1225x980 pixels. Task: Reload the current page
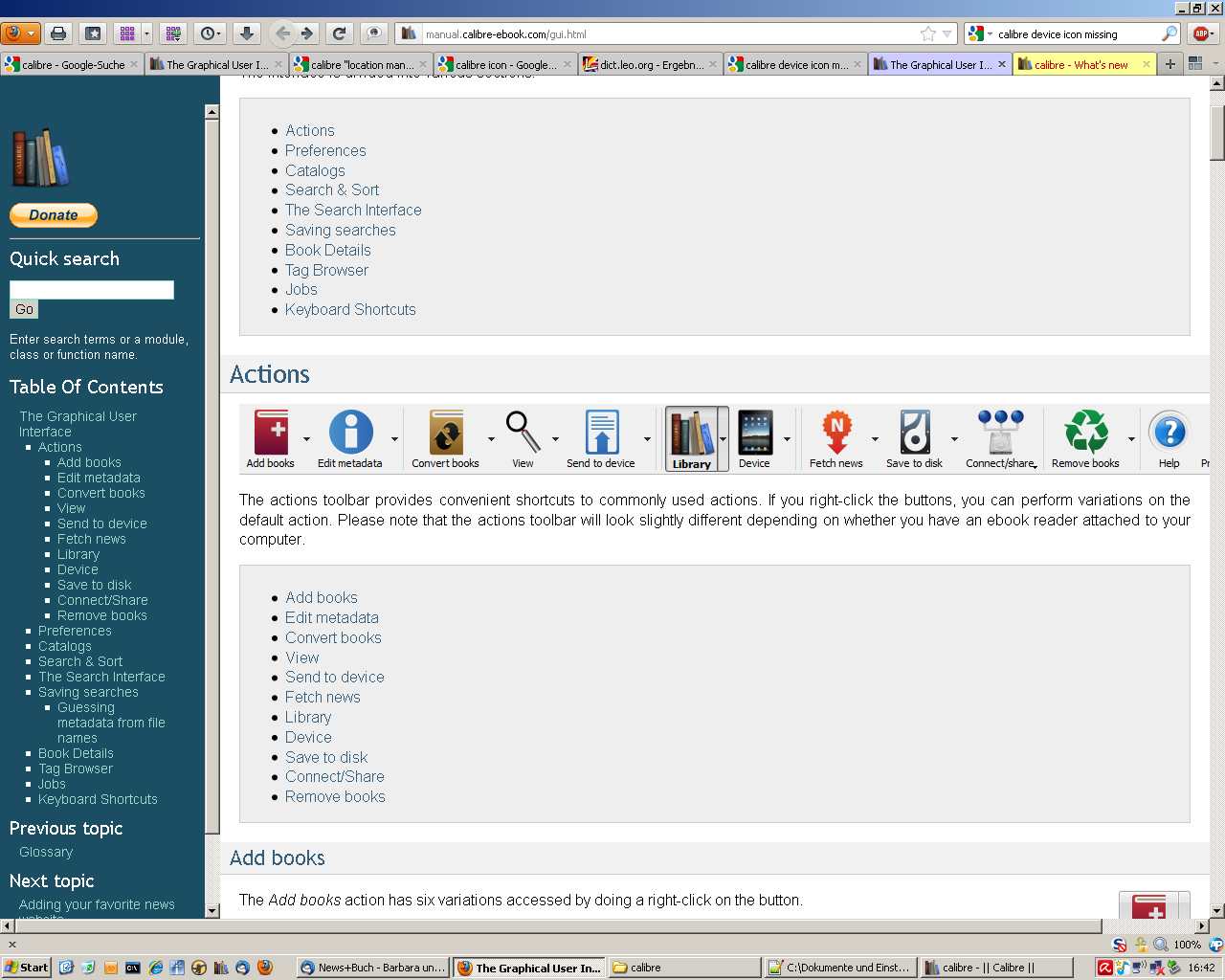click(x=339, y=33)
